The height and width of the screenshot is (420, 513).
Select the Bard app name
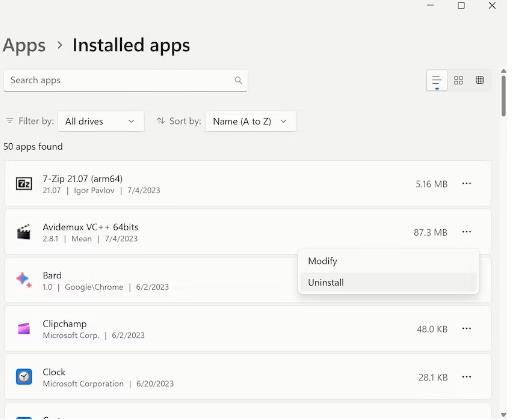[x=52, y=276]
